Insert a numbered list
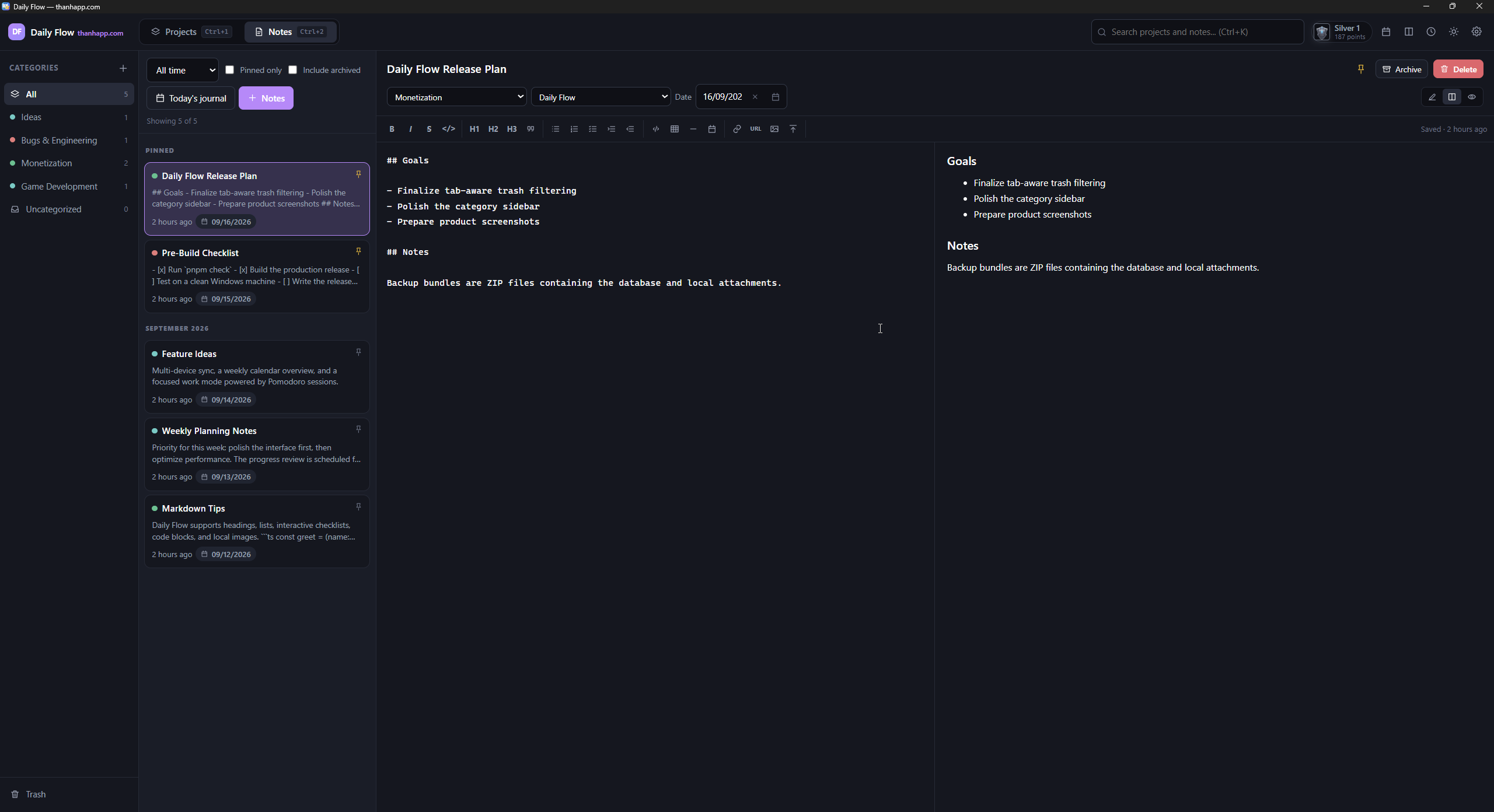This screenshot has height=812, width=1494. [574, 129]
